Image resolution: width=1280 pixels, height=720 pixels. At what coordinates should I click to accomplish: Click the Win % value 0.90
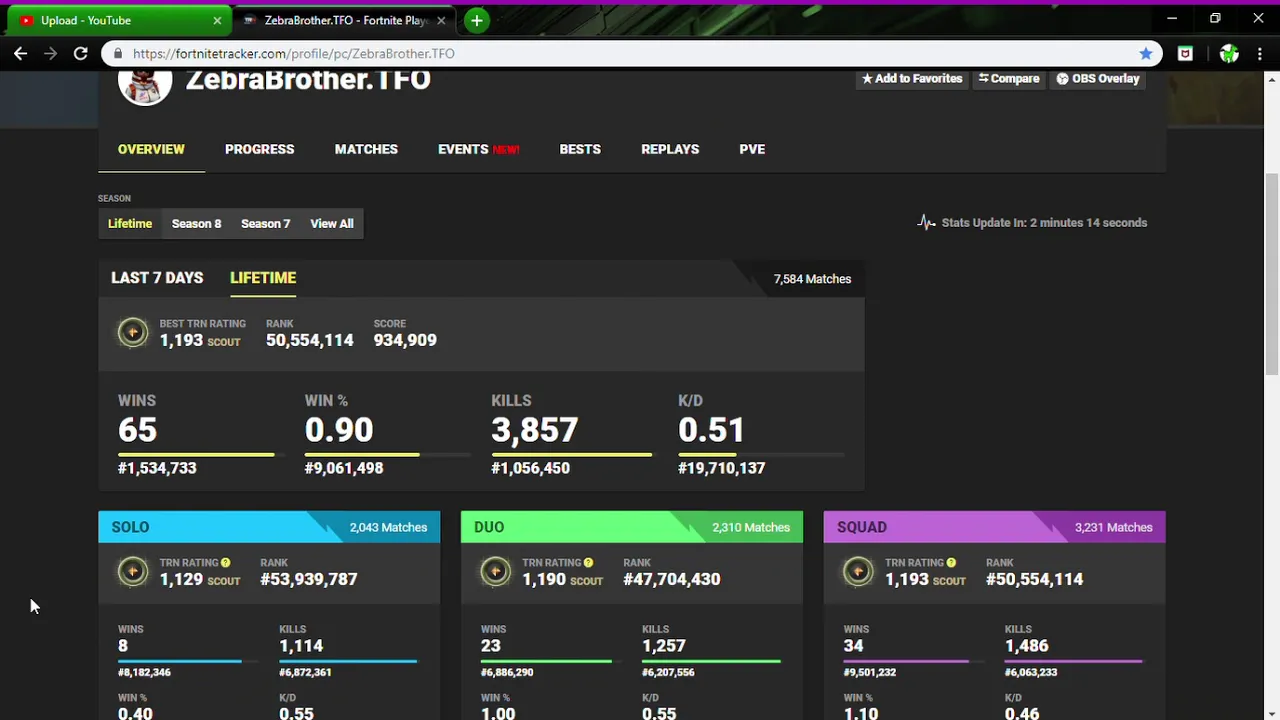pos(339,430)
